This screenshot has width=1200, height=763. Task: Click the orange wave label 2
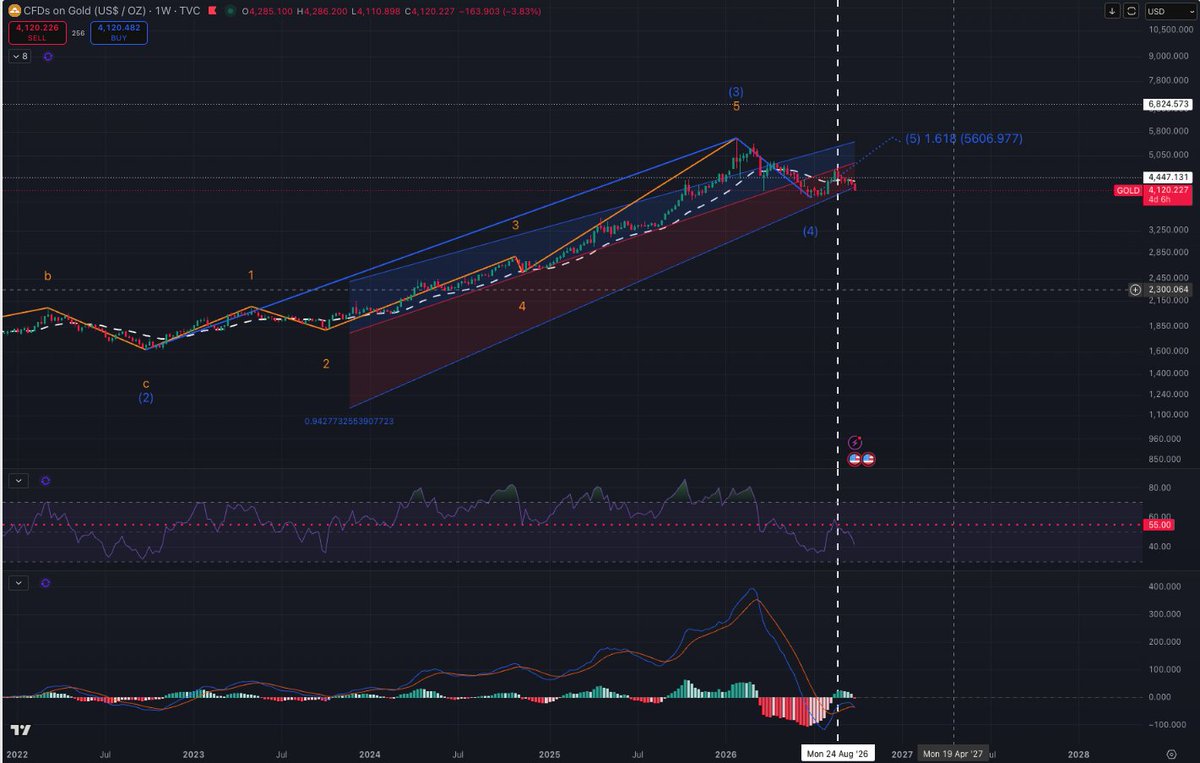326,364
